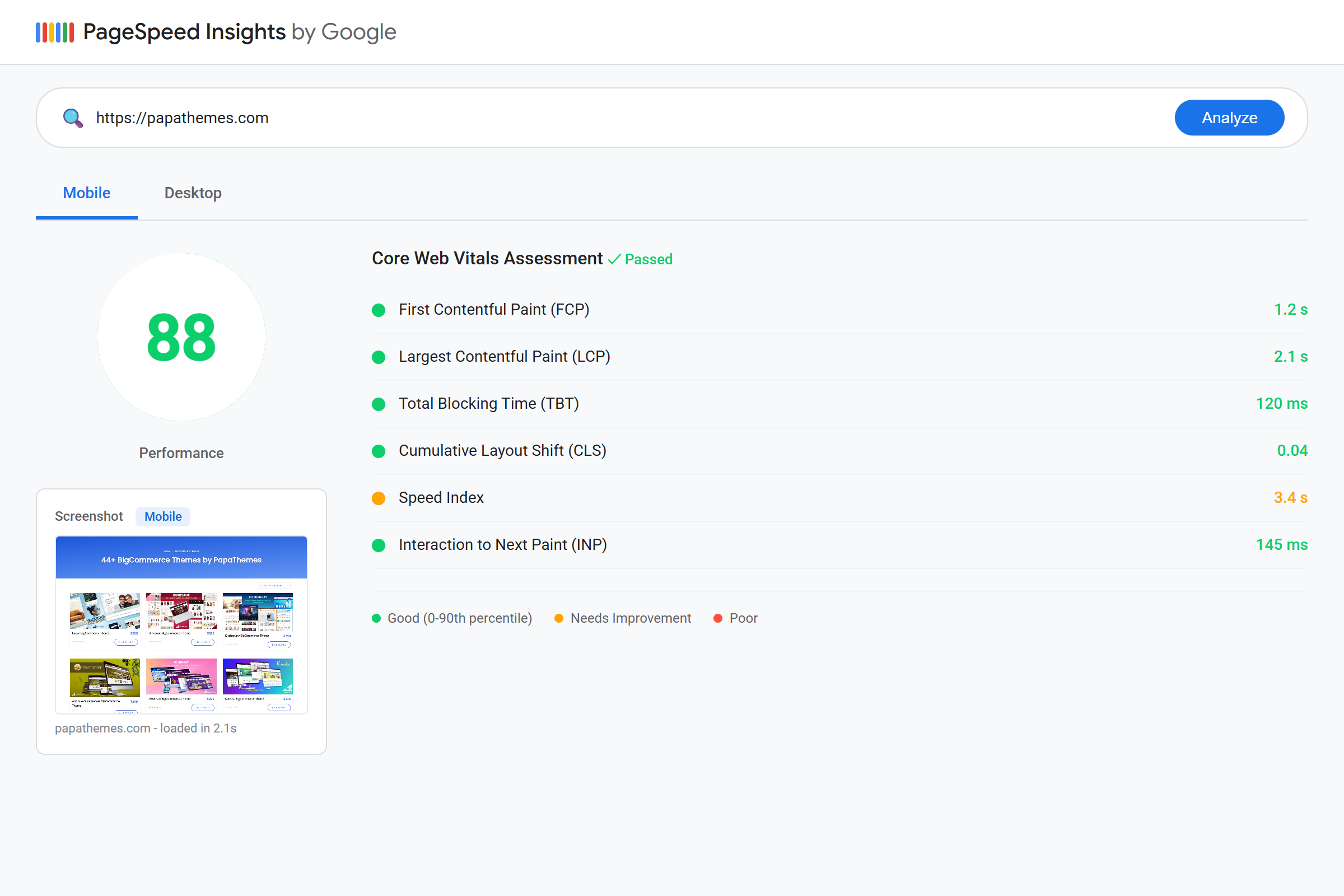The height and width of the screenshot is (896, 1344).
Task: Click the green dot beside Cumulative Layout Shift
Action: coord(379,451)
